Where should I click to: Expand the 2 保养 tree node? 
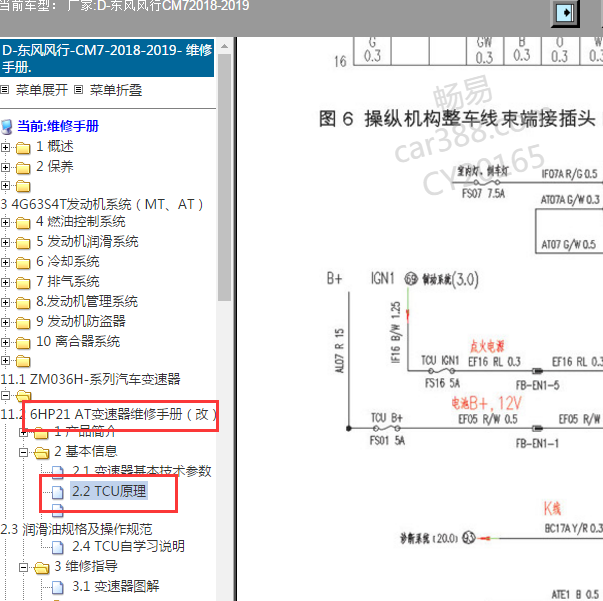pyautogui.click(x=5, y=167)
